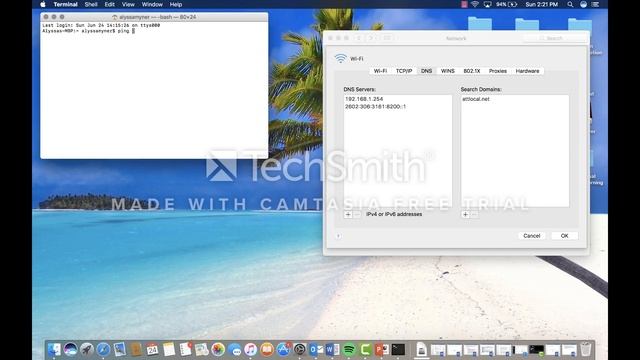The width and height of the screenshot is (640, 360).
Task: Click in the Terminal window command line
Action: coord(133,31)
